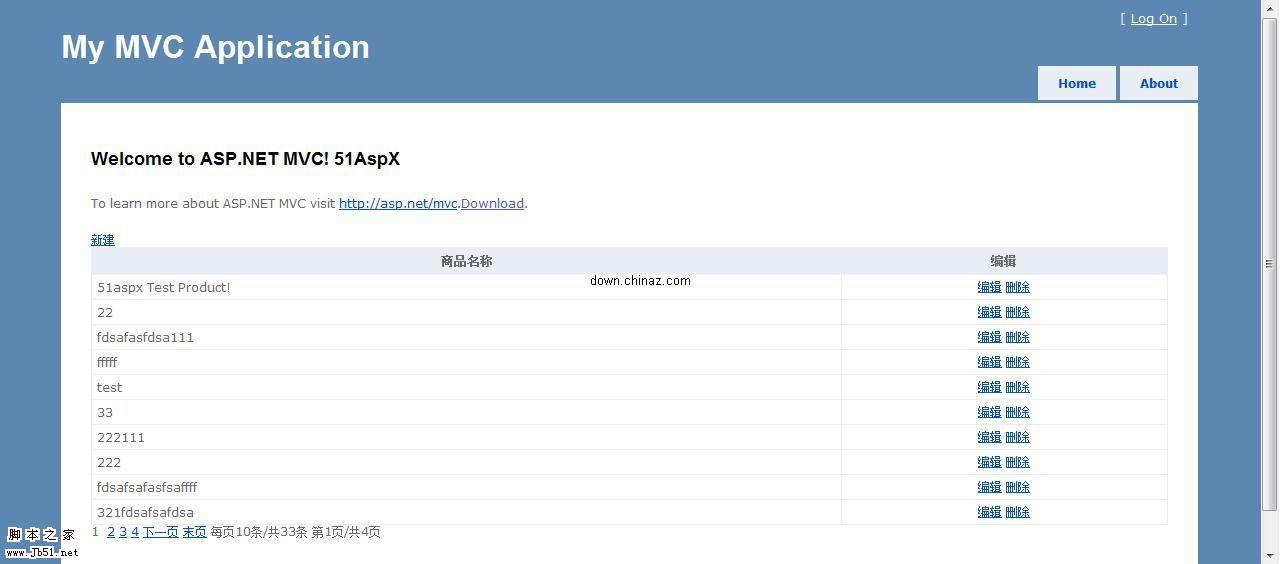Delete the fffff product row
The image size is (1280, 564).
[x=1017, y=362]
